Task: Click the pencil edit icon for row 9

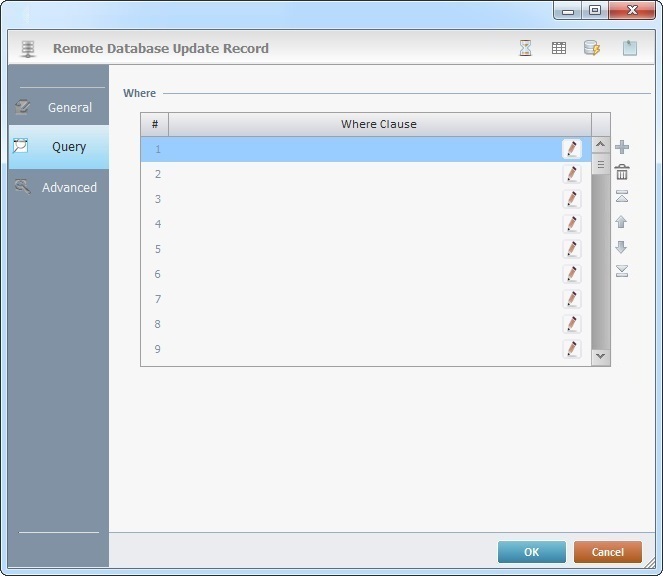Action: pyautogui.click(x=572, y=349)
